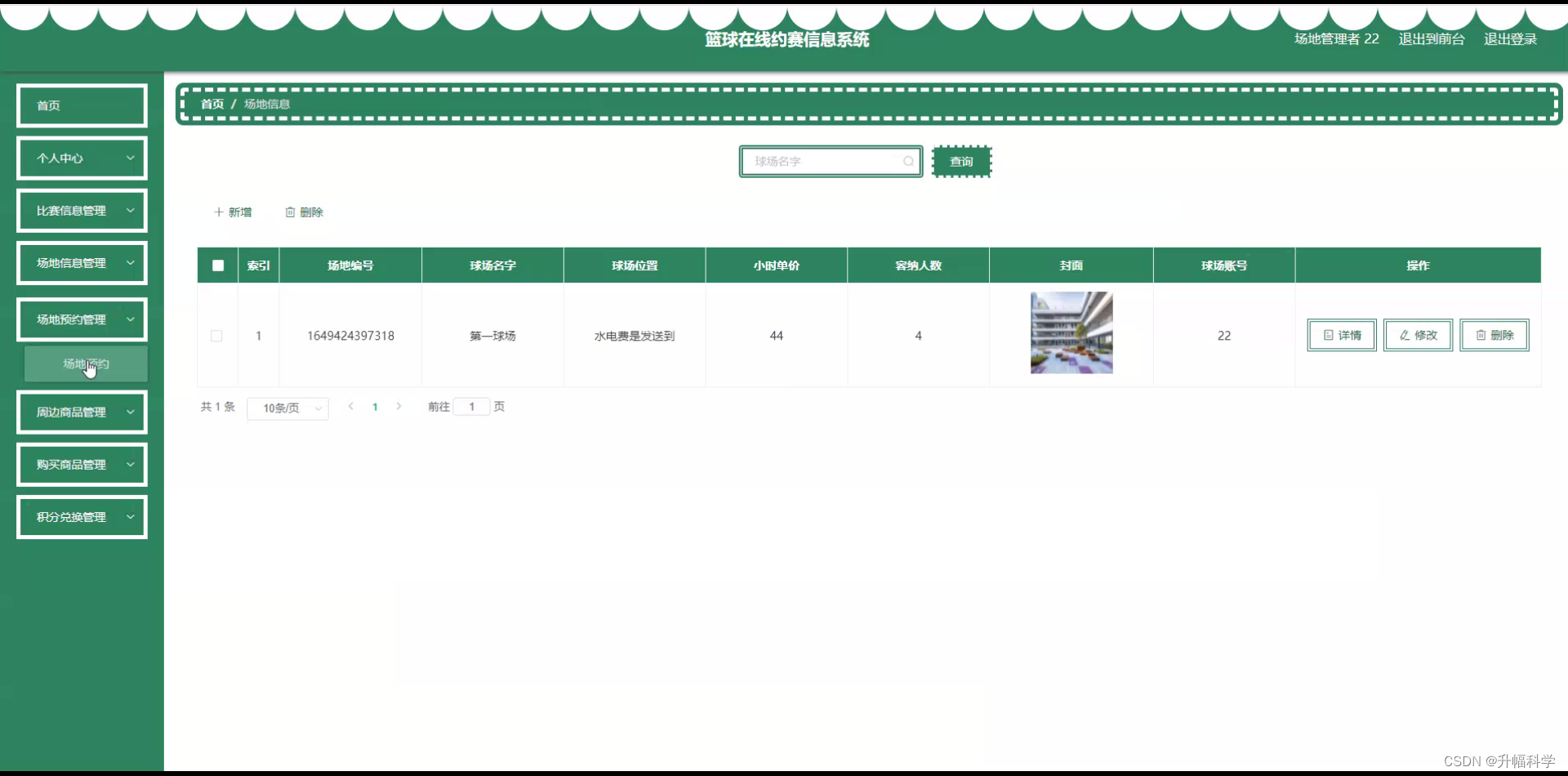Click 退出登录 to log out
This screenshot has width=1568, height=776.
click(x=1510, y=38)
